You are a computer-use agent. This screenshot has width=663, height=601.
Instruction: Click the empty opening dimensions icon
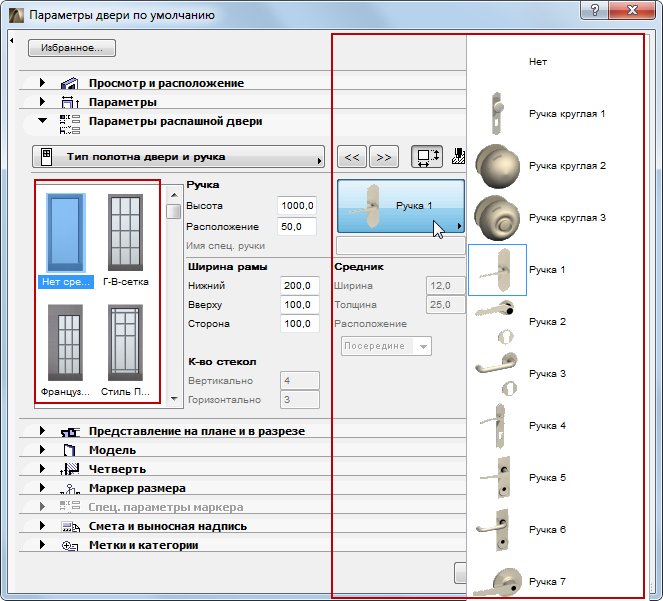tap(427, 156)
